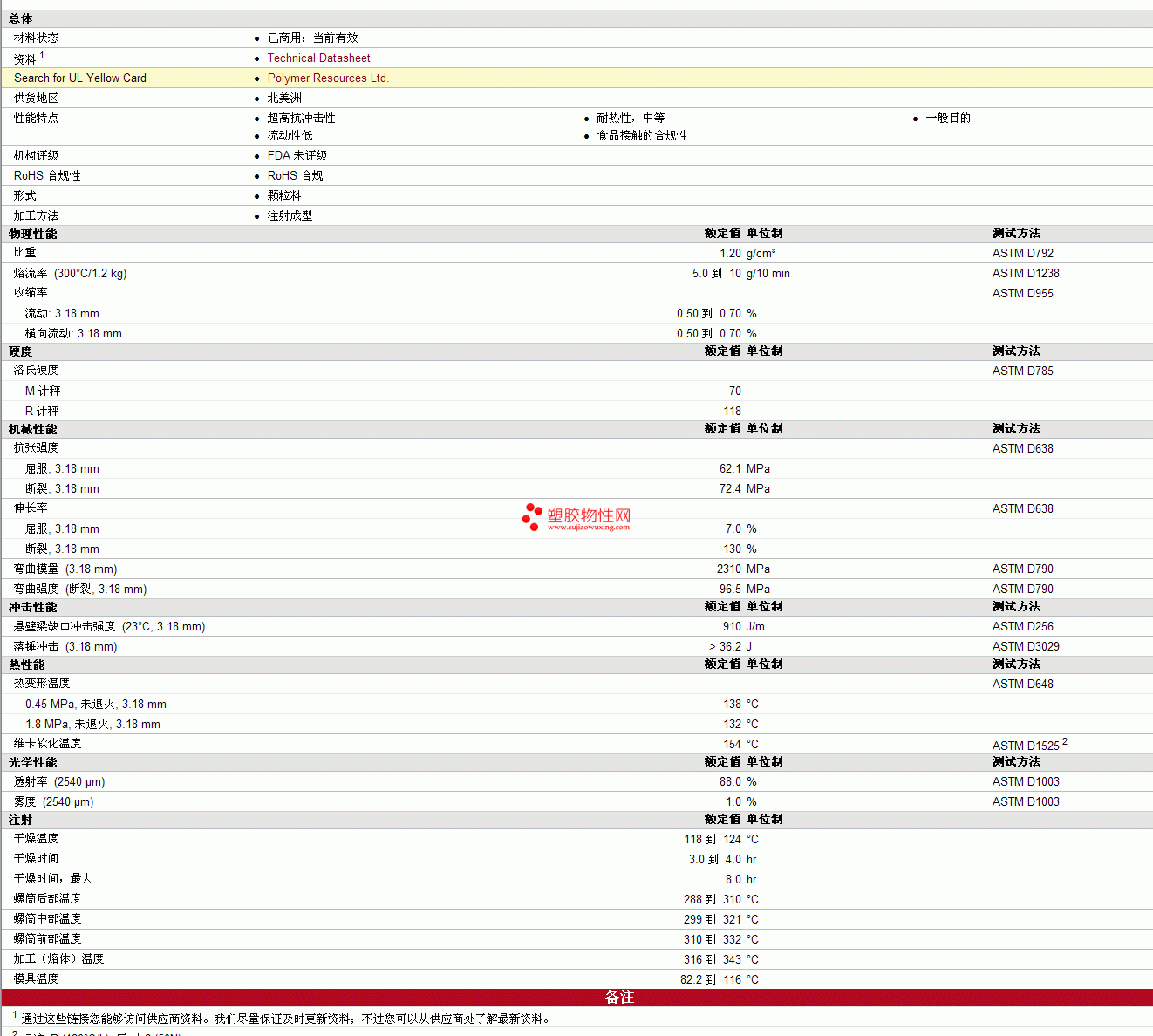
Task: Select the value 已商用：当前有效
Action: [313, 37]
